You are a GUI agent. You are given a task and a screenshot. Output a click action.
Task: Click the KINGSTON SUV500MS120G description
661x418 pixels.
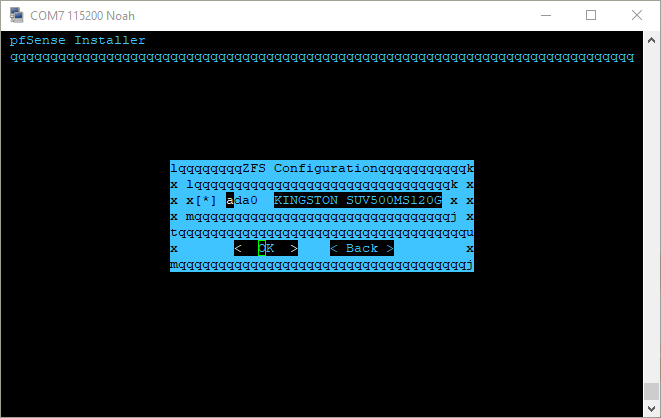point(358,201)
